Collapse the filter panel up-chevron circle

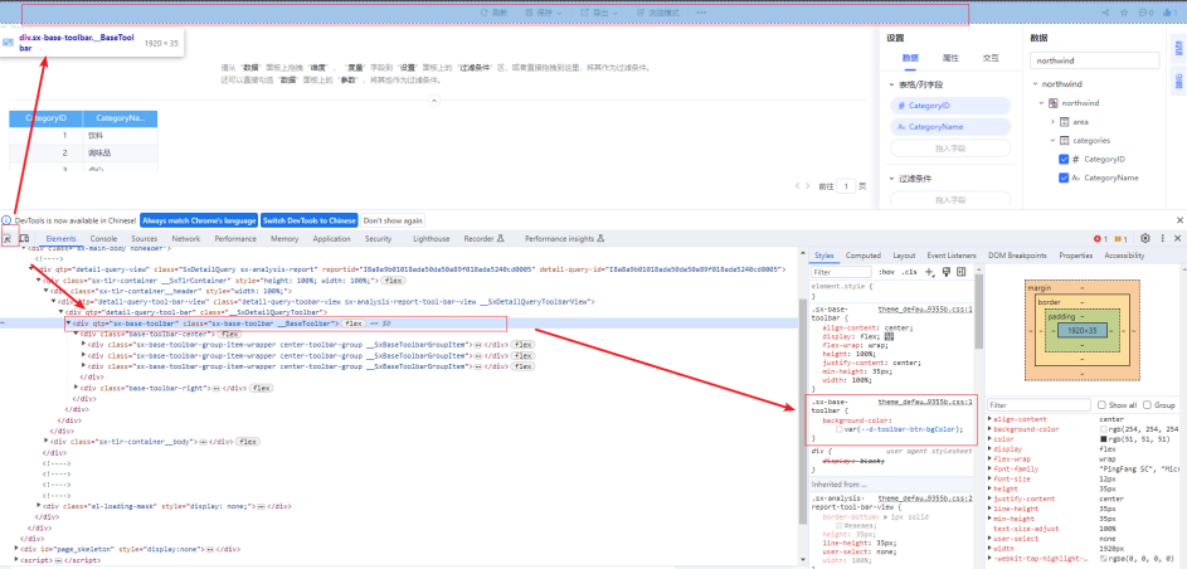coord(434,100)
